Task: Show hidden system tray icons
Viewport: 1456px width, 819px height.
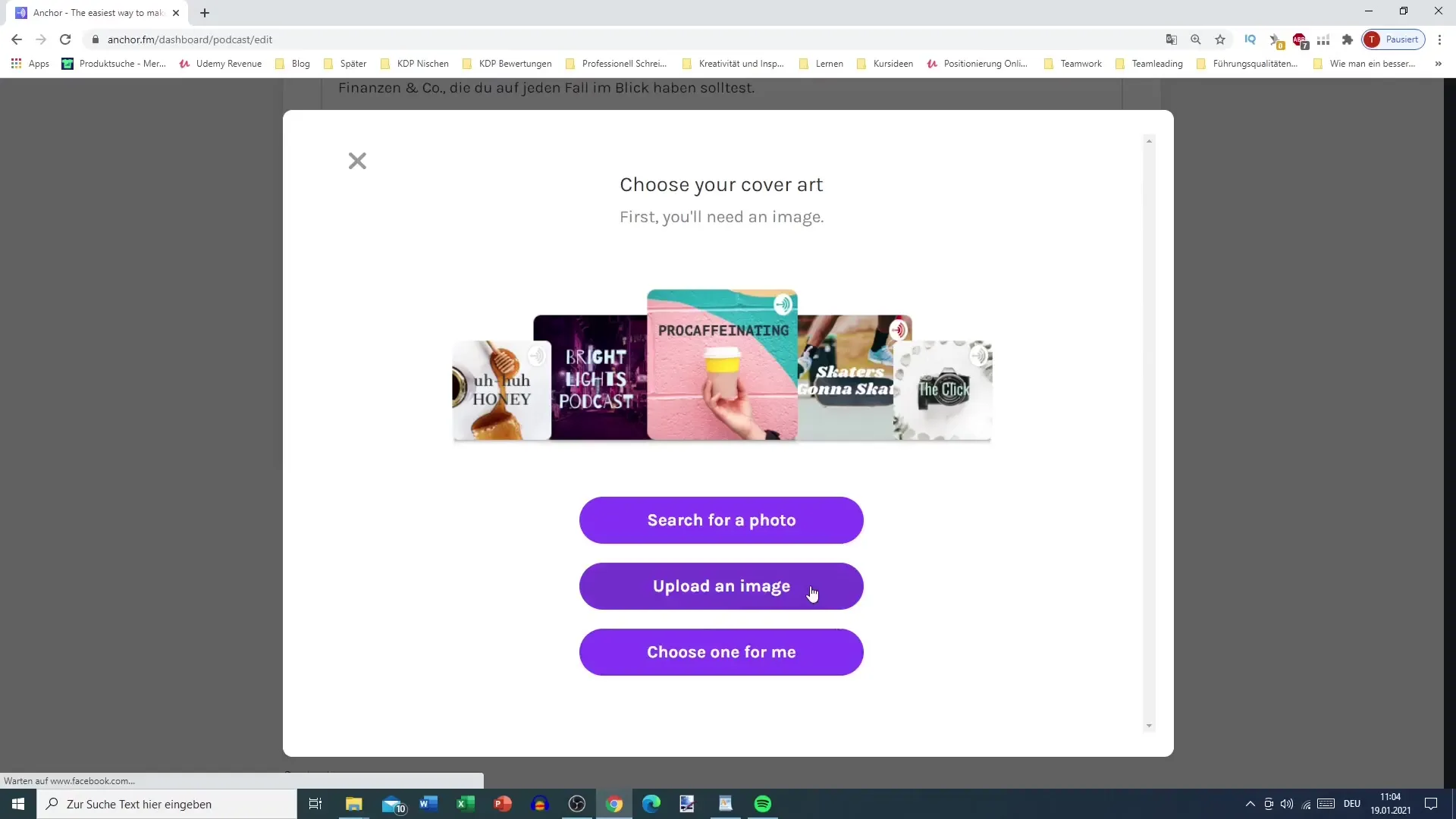Action: point(1250,804)
